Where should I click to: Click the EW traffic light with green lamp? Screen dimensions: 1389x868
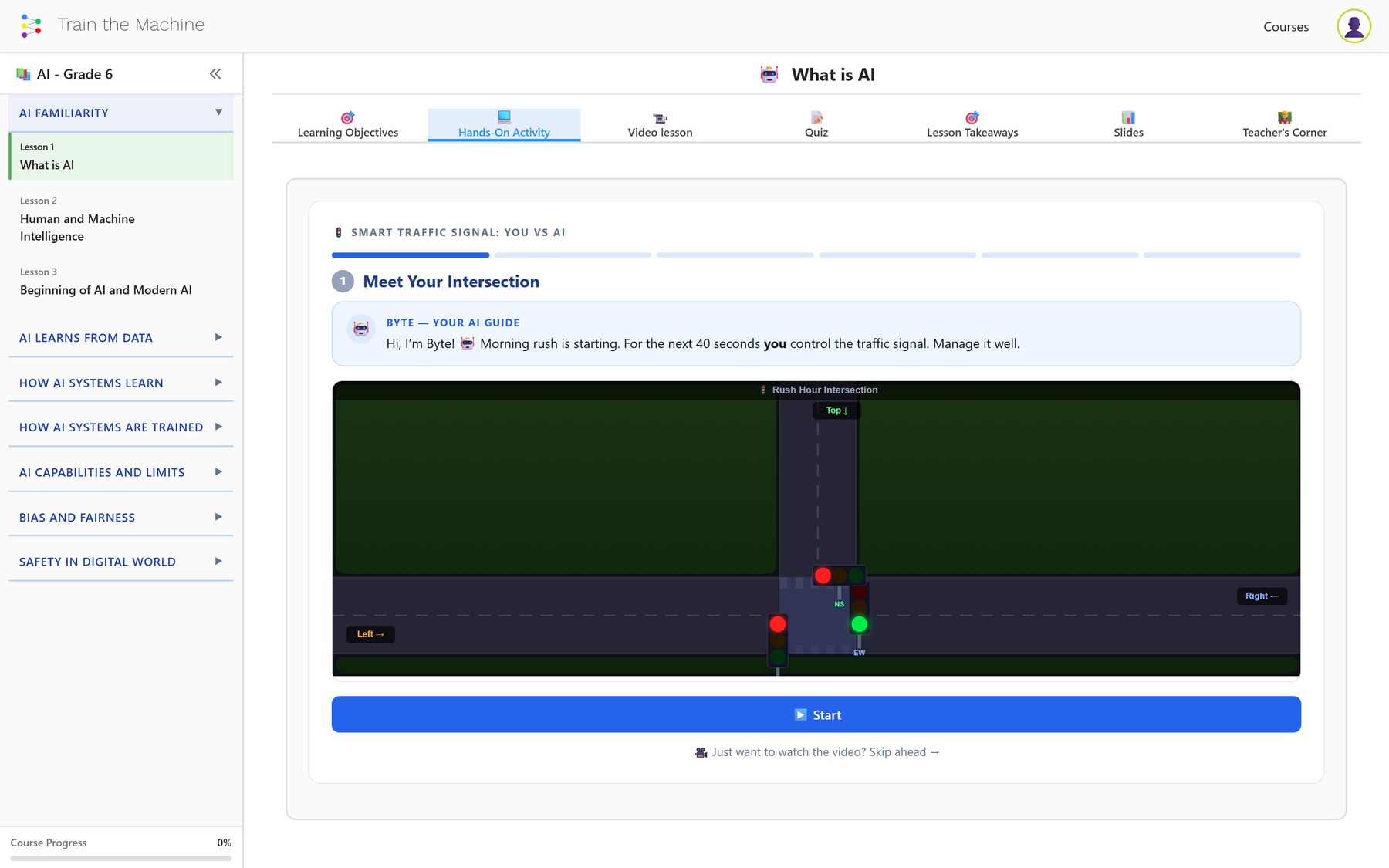click(859, 609)
